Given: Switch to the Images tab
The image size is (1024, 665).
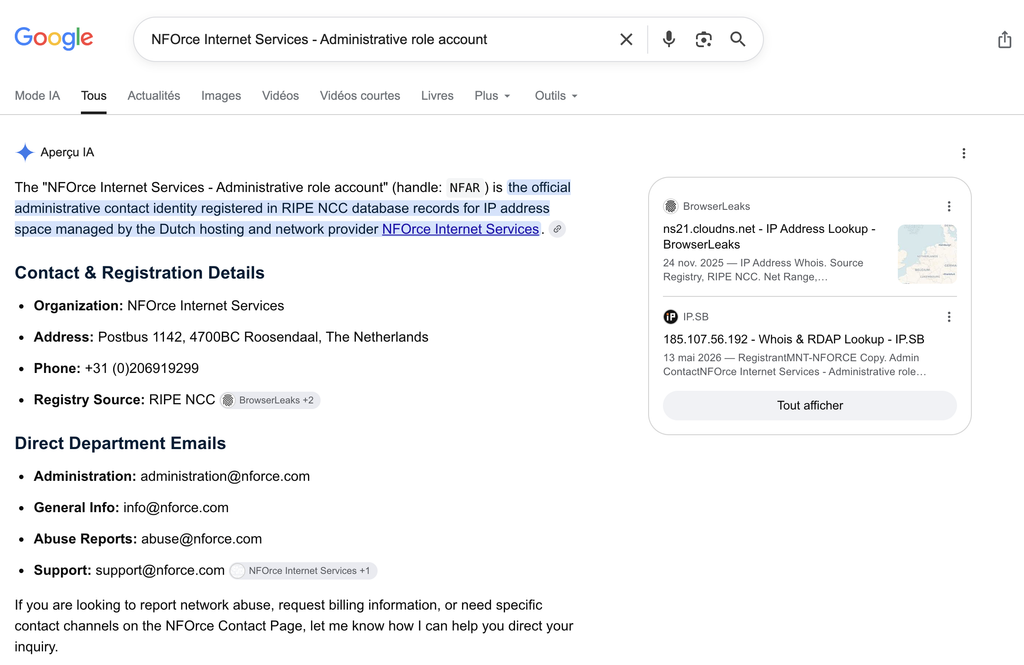Looking at the screenshot, I should (x=221, y=95).
